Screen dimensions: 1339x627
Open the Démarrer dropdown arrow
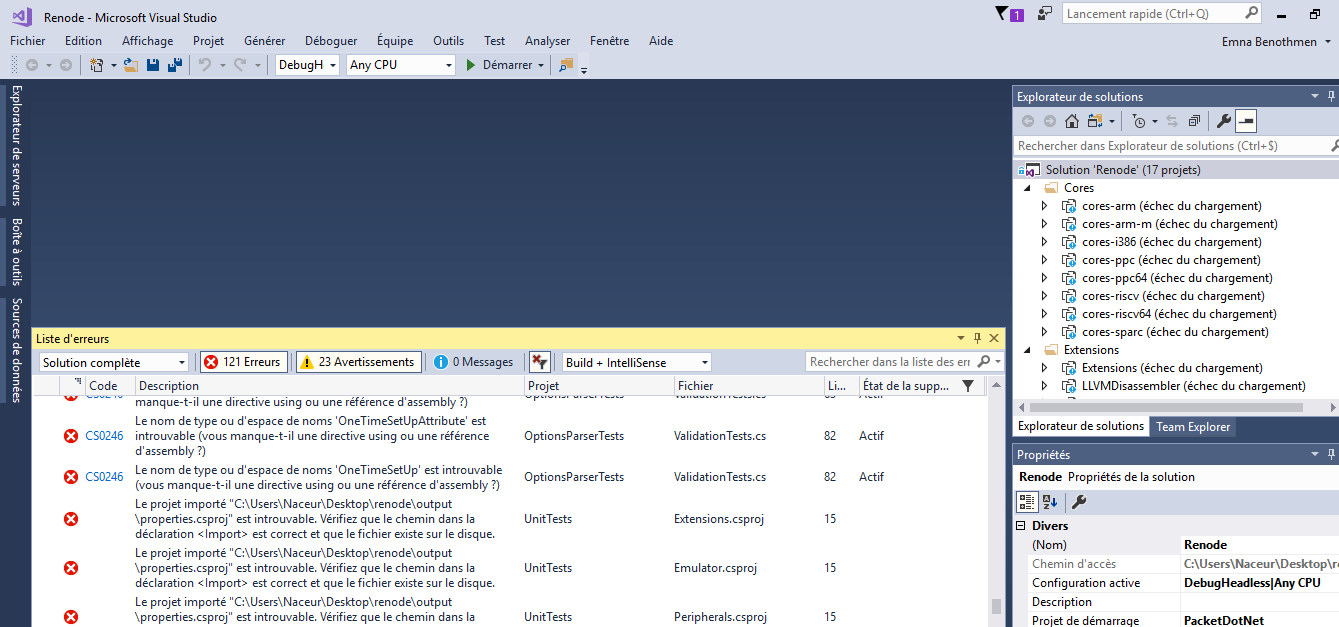[x=541, y=65]
